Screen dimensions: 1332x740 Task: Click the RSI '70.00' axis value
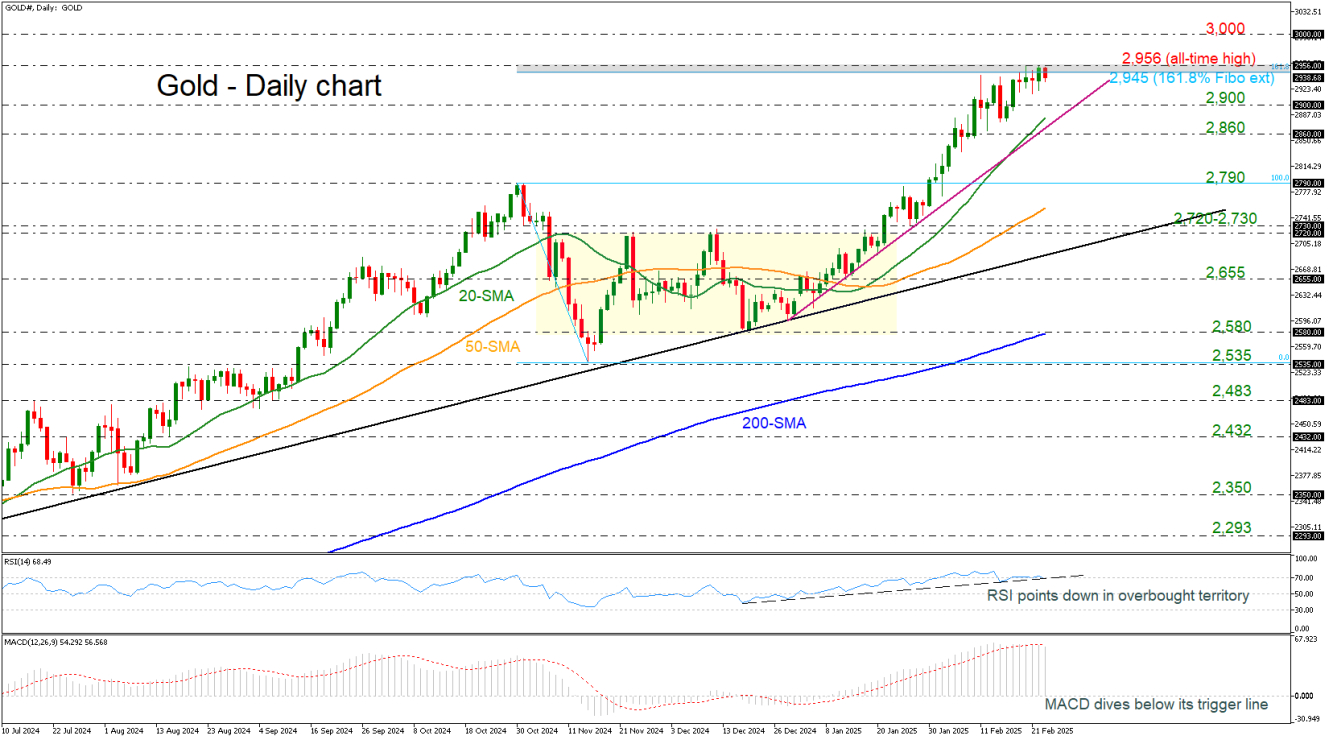(x=1304, y=578)
